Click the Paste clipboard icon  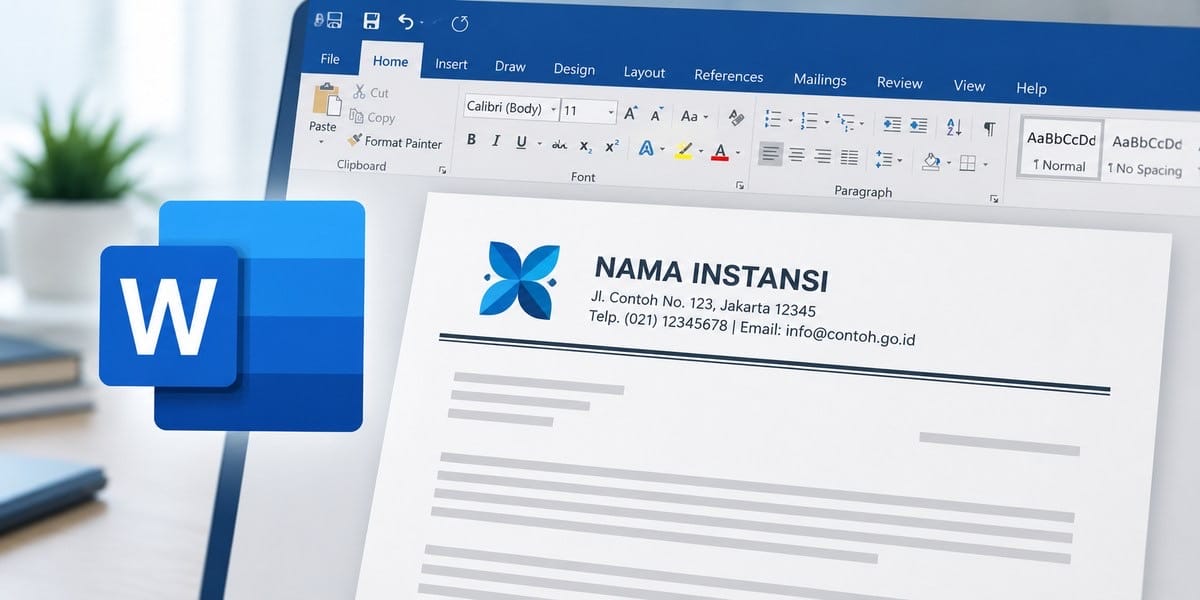coord(326,100)
